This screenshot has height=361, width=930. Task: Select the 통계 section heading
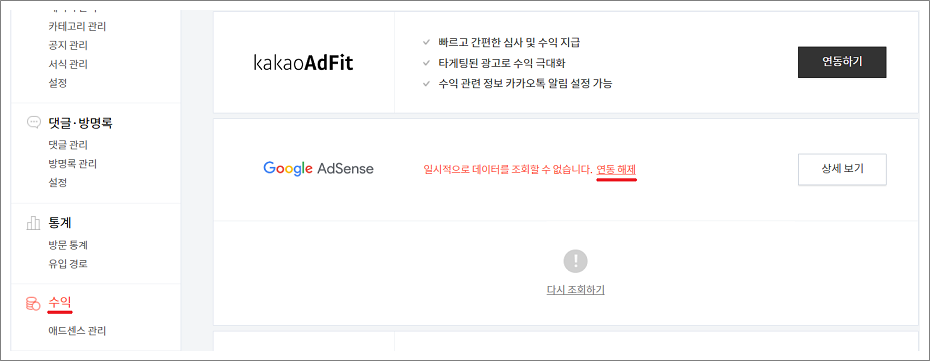(x=60, y=223)
